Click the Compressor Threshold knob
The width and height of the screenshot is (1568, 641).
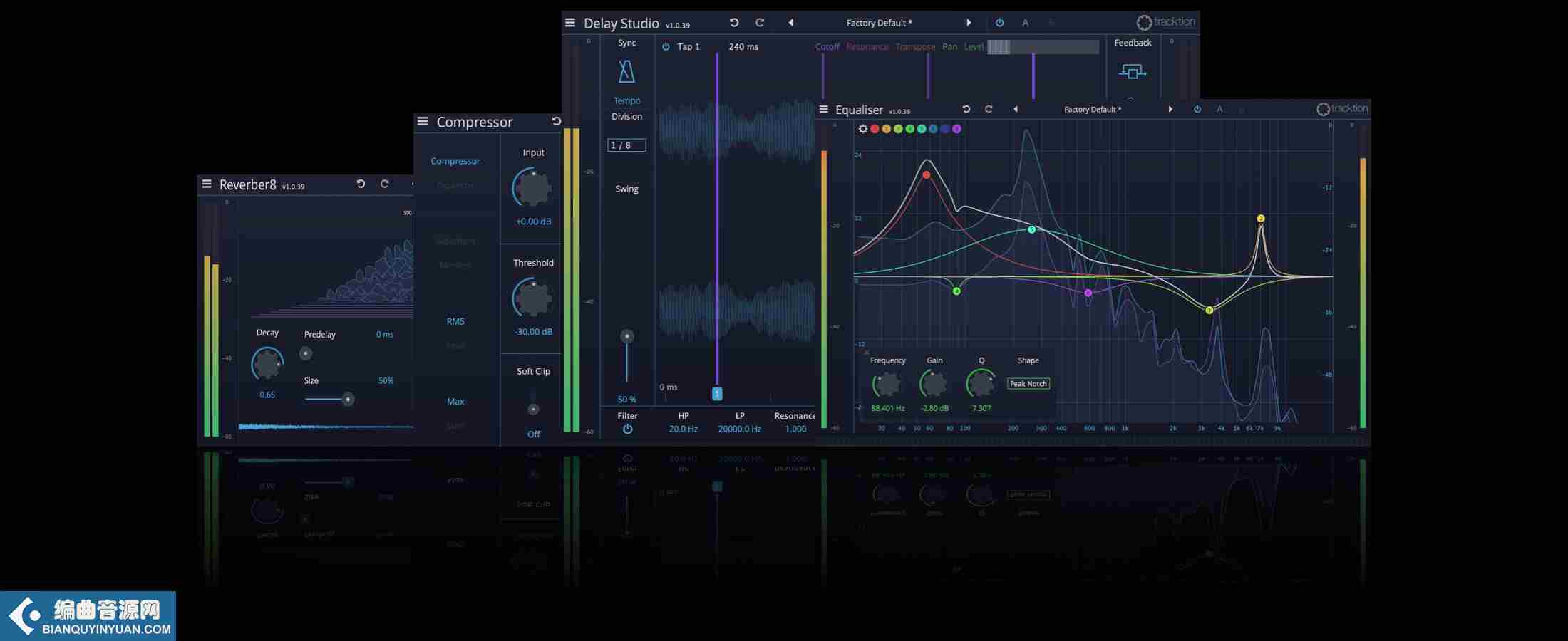(532, 298)
